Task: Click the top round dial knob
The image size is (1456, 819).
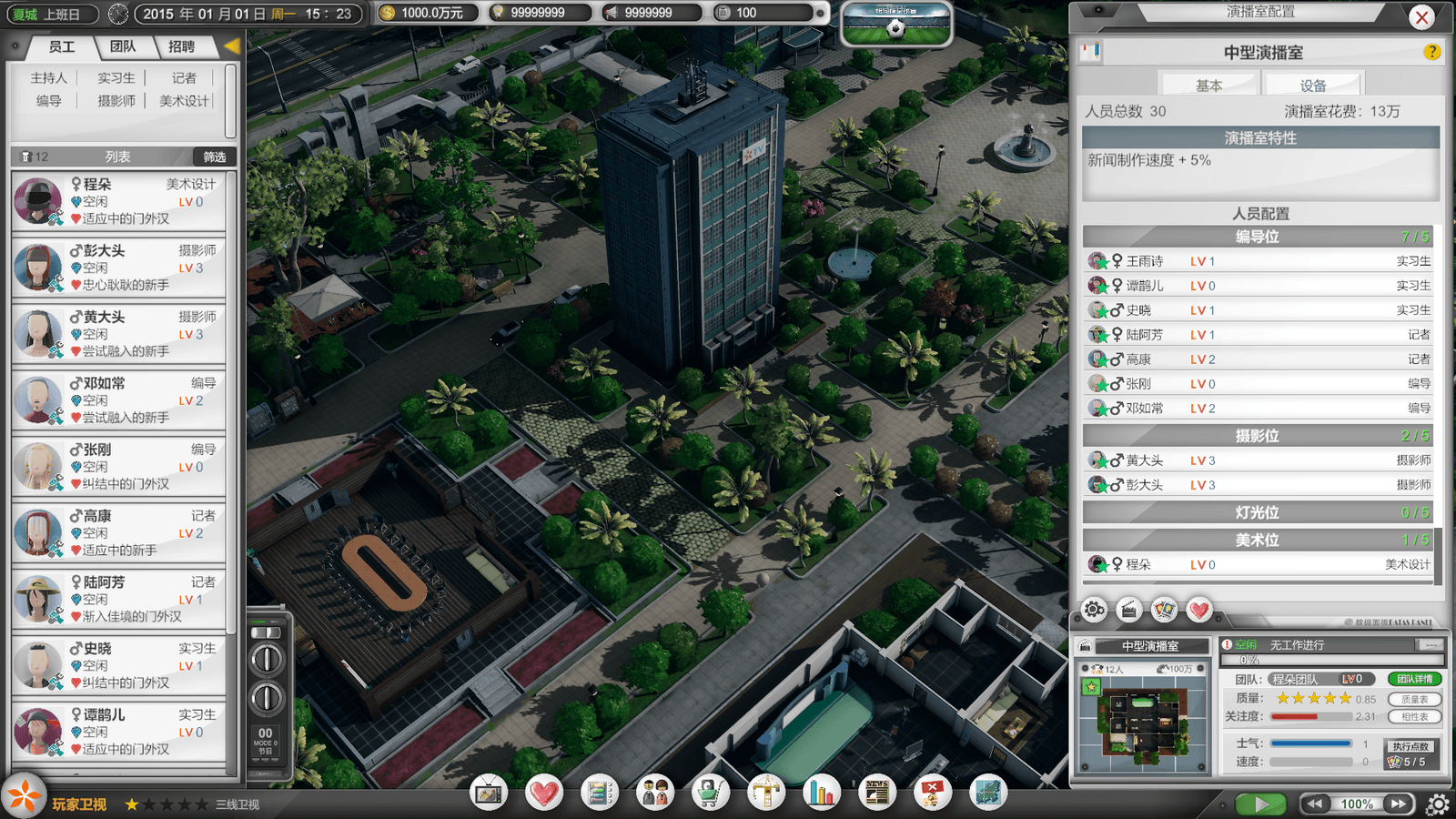Action: pos(267,659)
